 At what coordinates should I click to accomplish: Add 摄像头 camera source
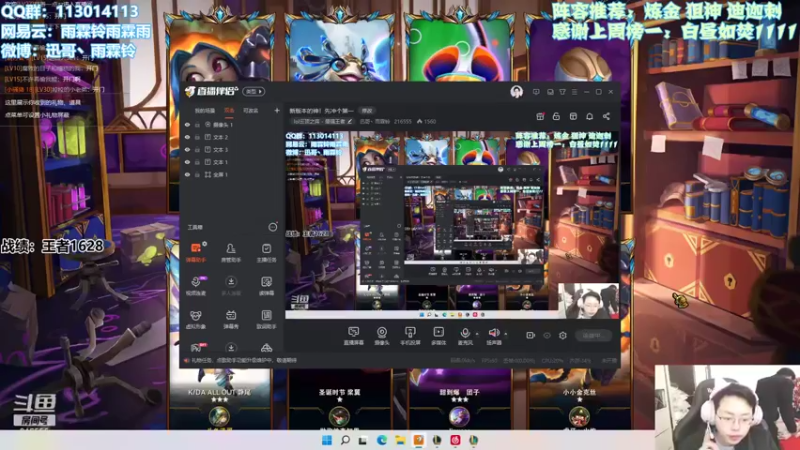tap(382, 336)
